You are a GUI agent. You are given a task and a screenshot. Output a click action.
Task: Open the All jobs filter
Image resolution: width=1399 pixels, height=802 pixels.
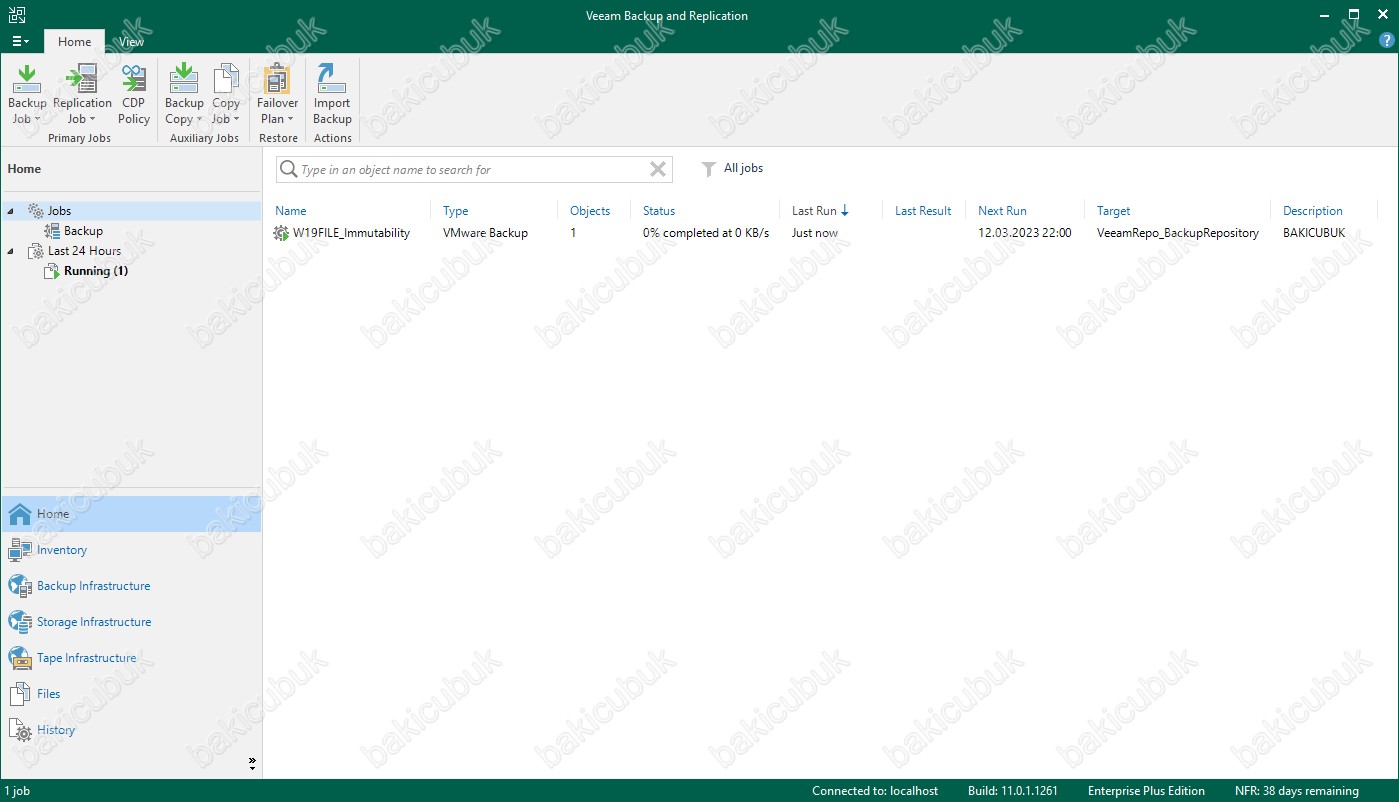pyautogui.click(x=743, y=168)
